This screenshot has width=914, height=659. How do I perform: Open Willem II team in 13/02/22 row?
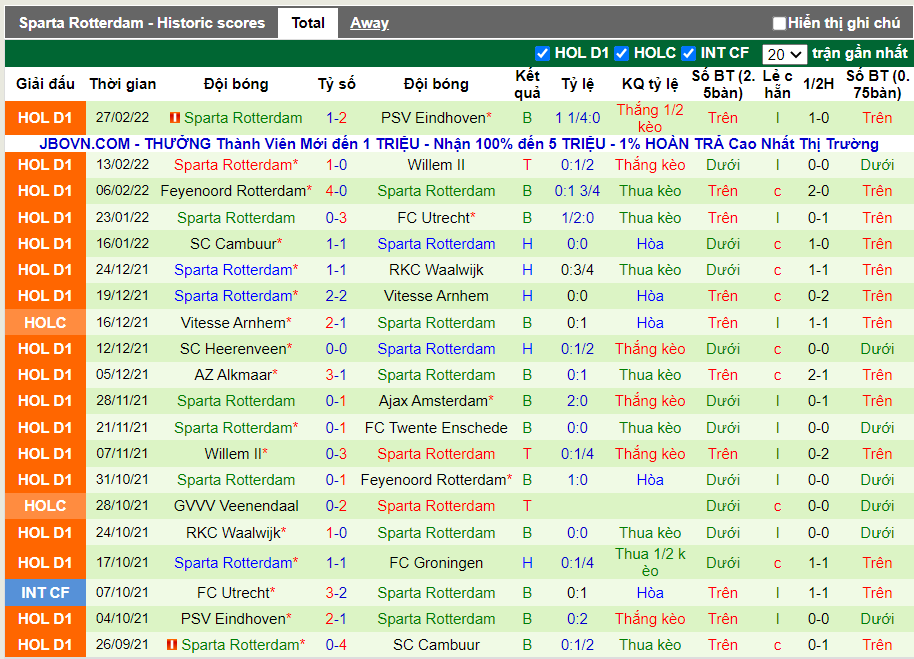pos(436,165)
